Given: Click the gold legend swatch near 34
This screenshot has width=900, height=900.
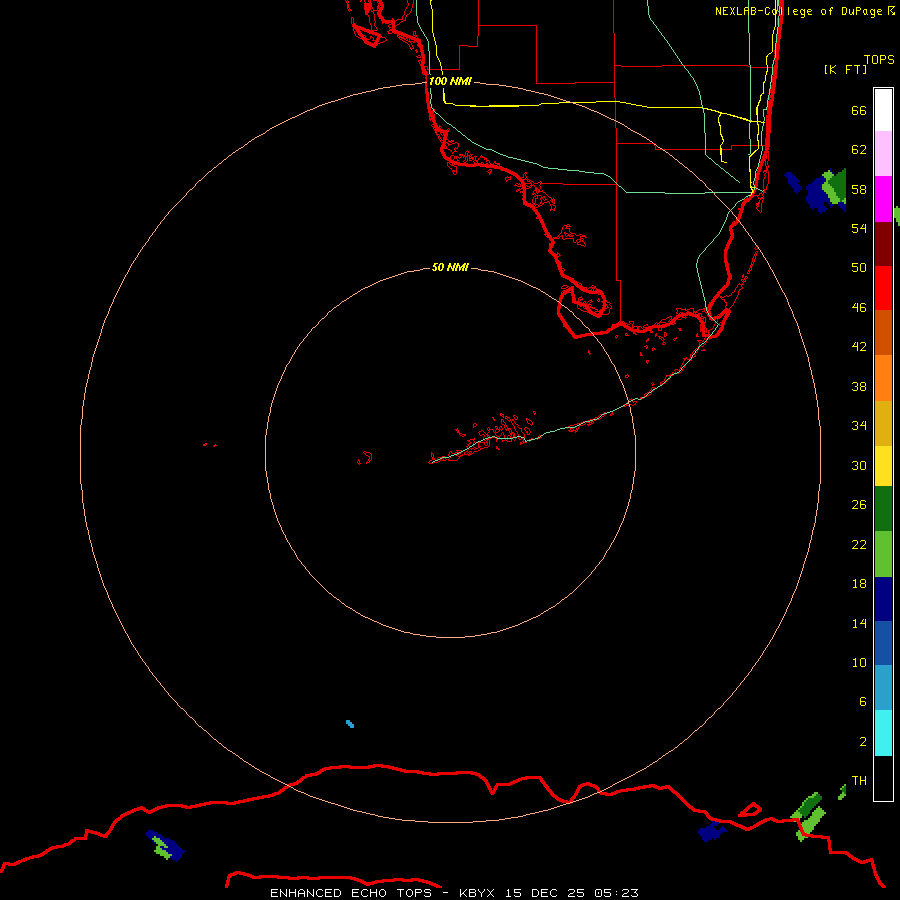Looking at the screenshot, I should tap(883, 423).
